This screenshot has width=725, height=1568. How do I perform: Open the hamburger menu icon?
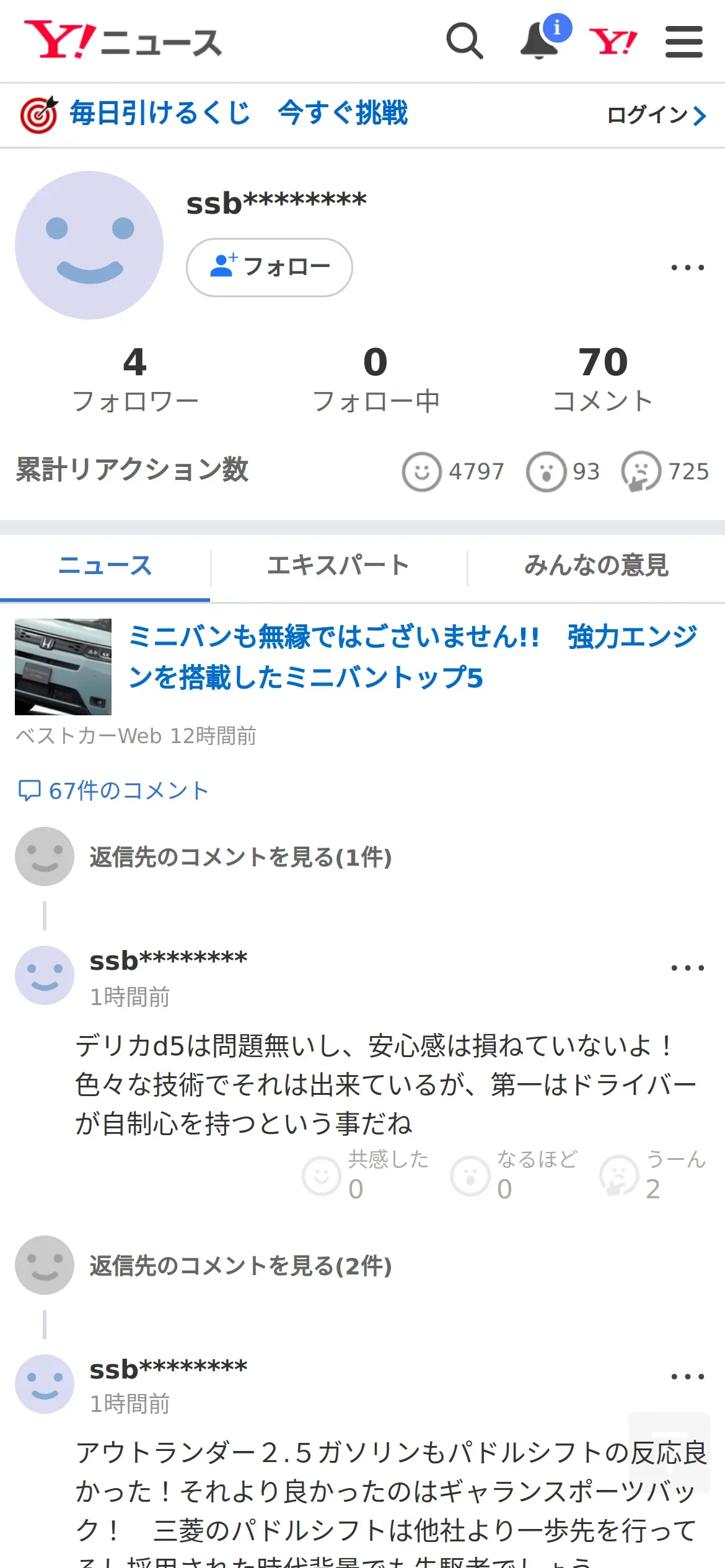pyautogui.click(x=684, y=41)
